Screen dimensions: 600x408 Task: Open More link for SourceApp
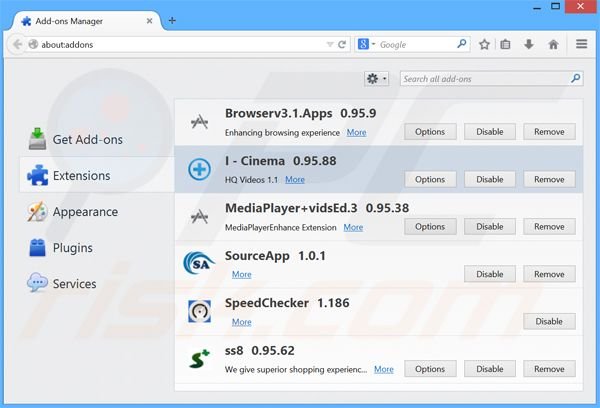coord(241,274)
